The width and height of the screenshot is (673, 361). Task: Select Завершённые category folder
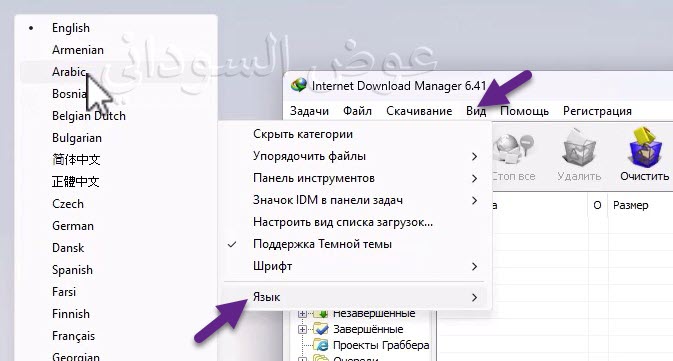point(368,329)
